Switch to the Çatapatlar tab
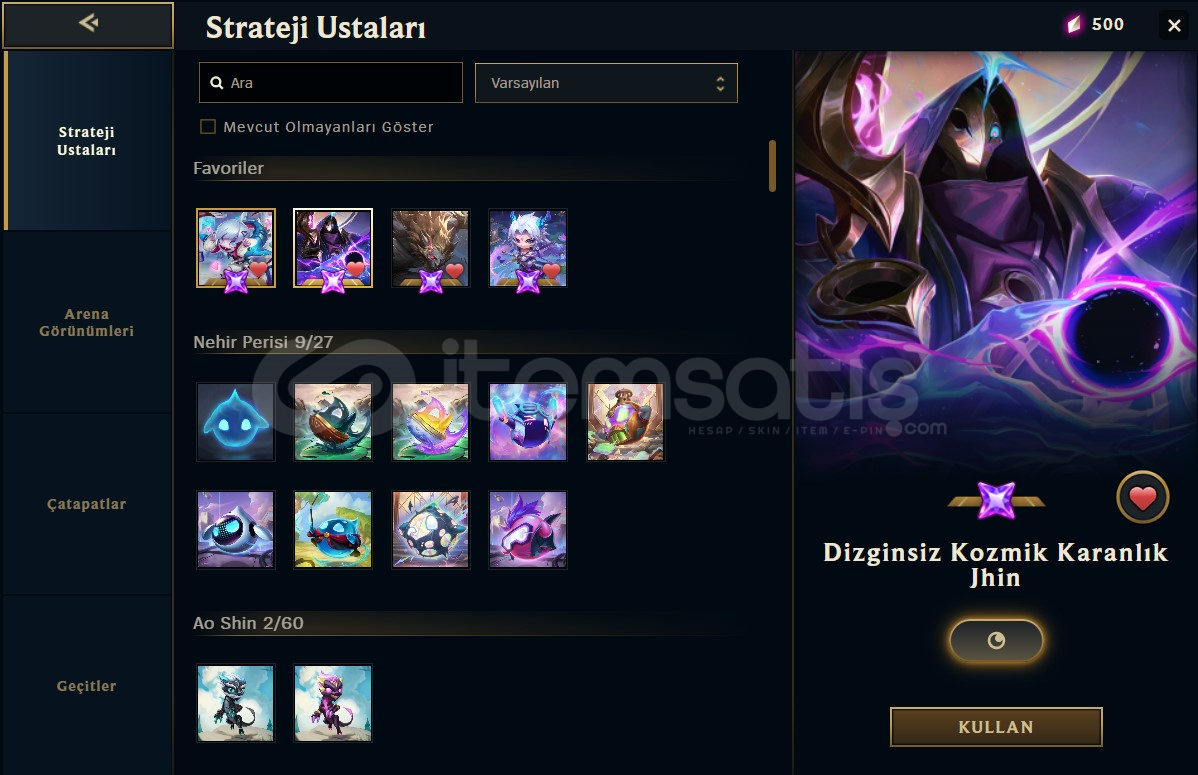1198x775 pixels. tap(87, 504)
